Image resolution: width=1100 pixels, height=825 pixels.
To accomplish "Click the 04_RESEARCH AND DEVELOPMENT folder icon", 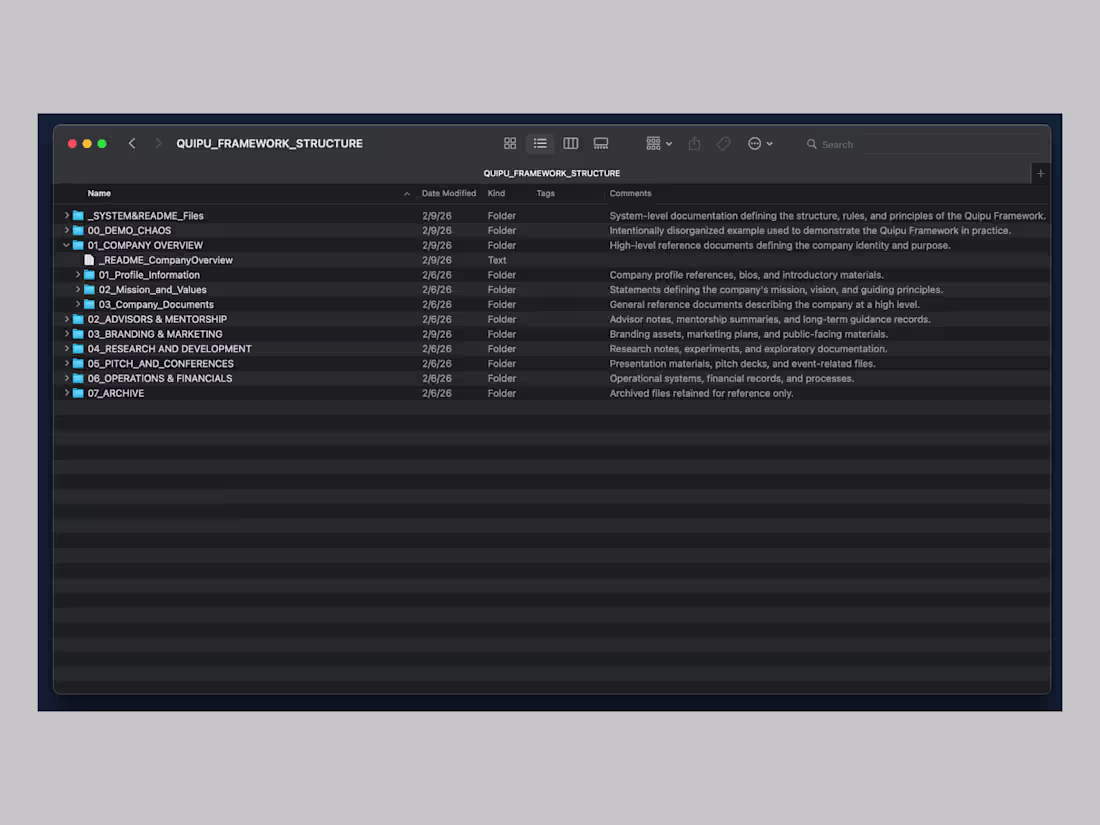I will 78,349.
